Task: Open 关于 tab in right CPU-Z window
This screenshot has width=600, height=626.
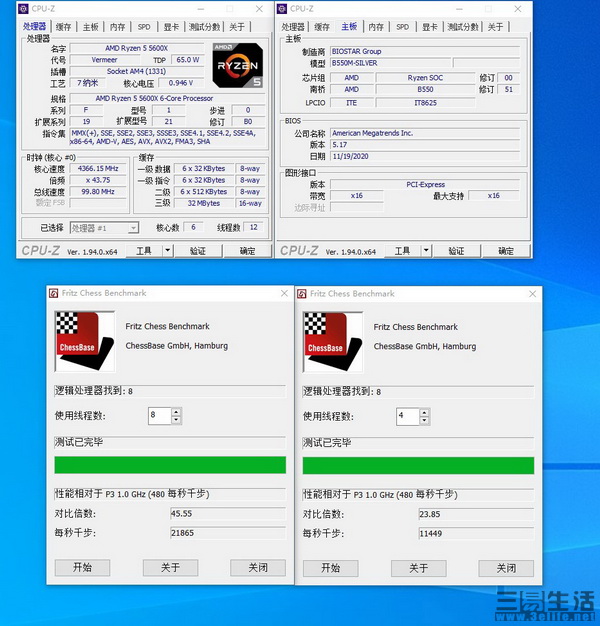Action: [x=495, y=27]
